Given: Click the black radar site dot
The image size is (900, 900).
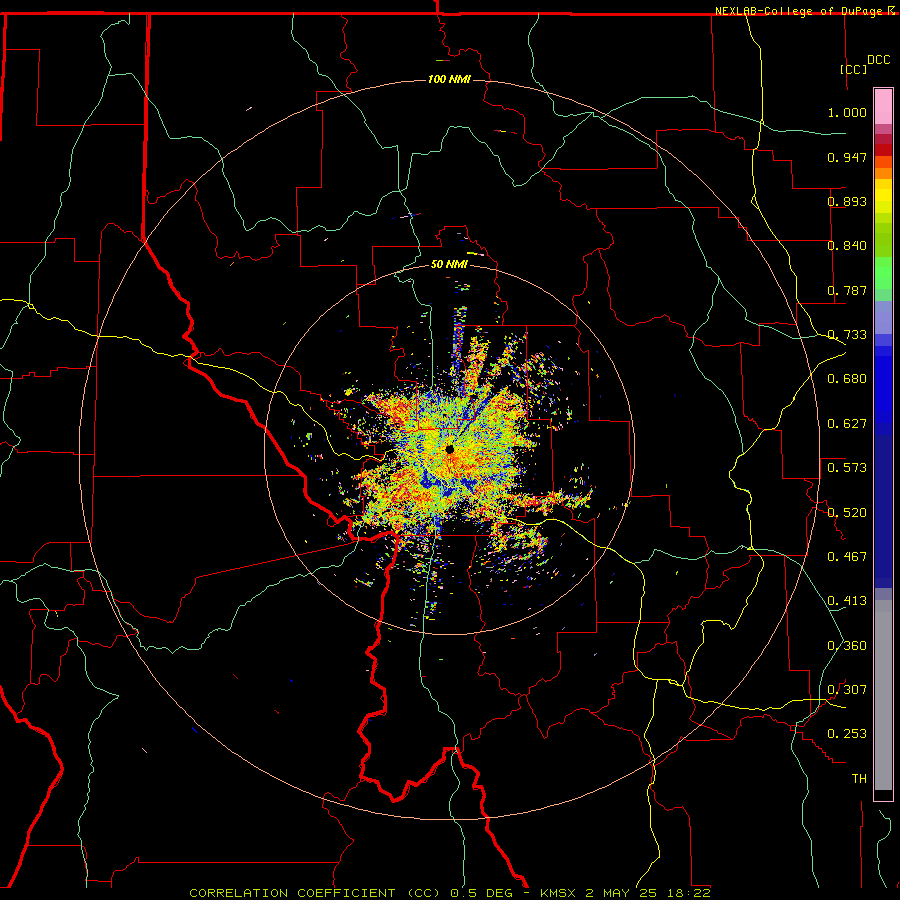Looking at the screenshot, I should tap(449, 449).
